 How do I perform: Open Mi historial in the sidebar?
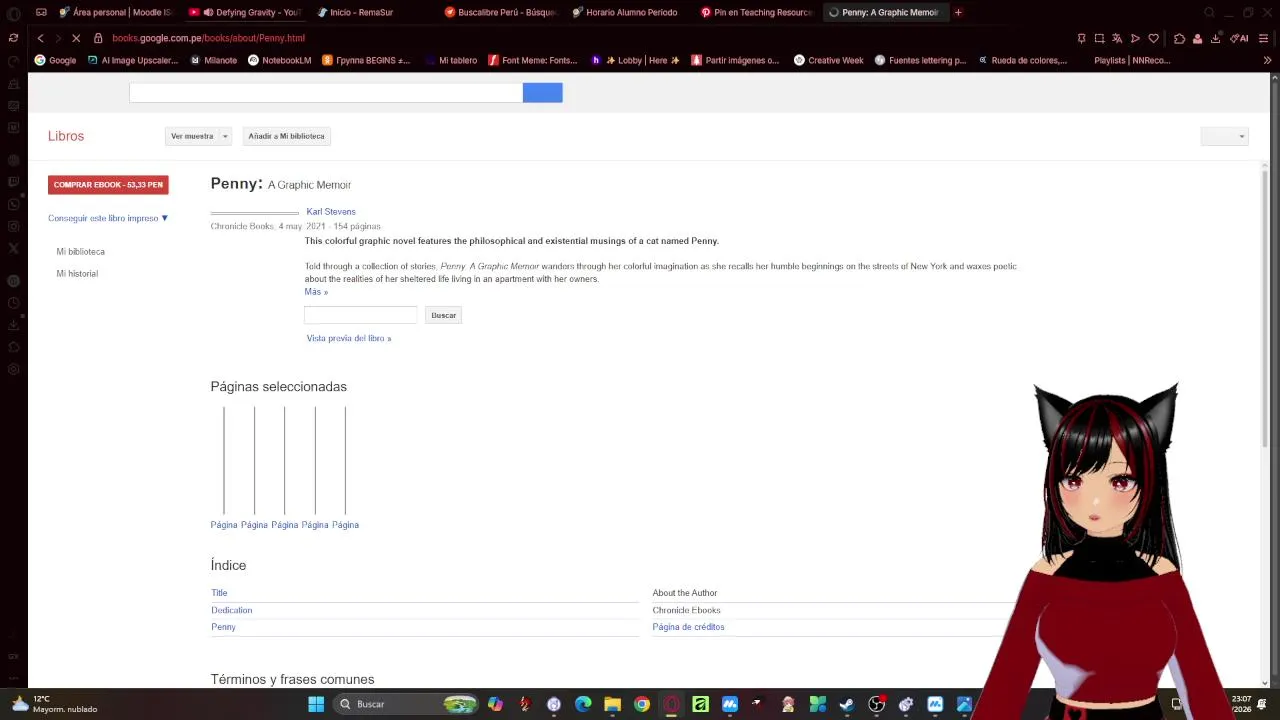click(77, 274)
